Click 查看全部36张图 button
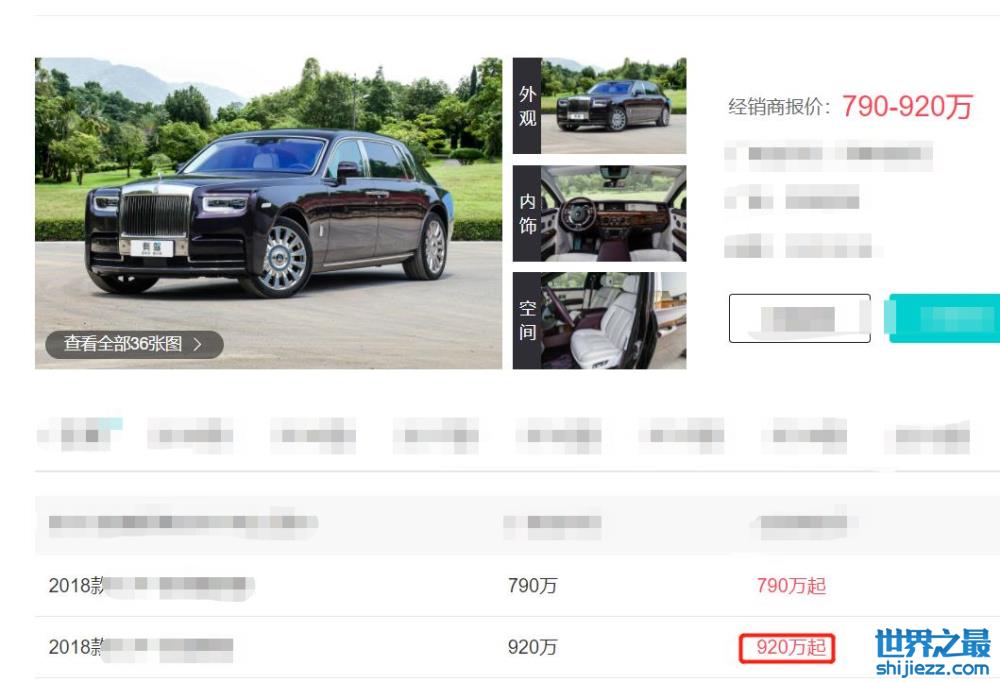Image resolution: width=1000 pixels, height=683 pixels. tap(135, 344)
